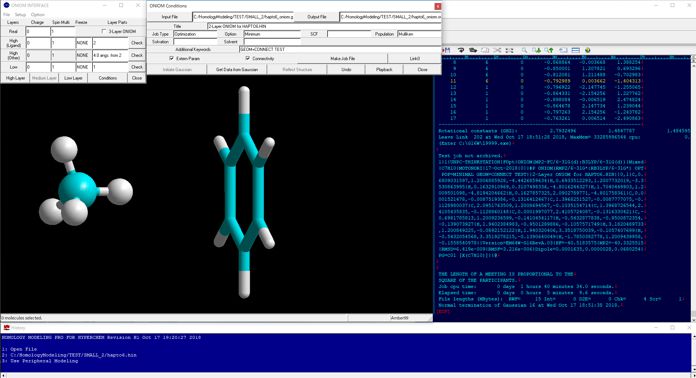Click the High (Ligand) Freeze NONE field

tap(83, 43)
